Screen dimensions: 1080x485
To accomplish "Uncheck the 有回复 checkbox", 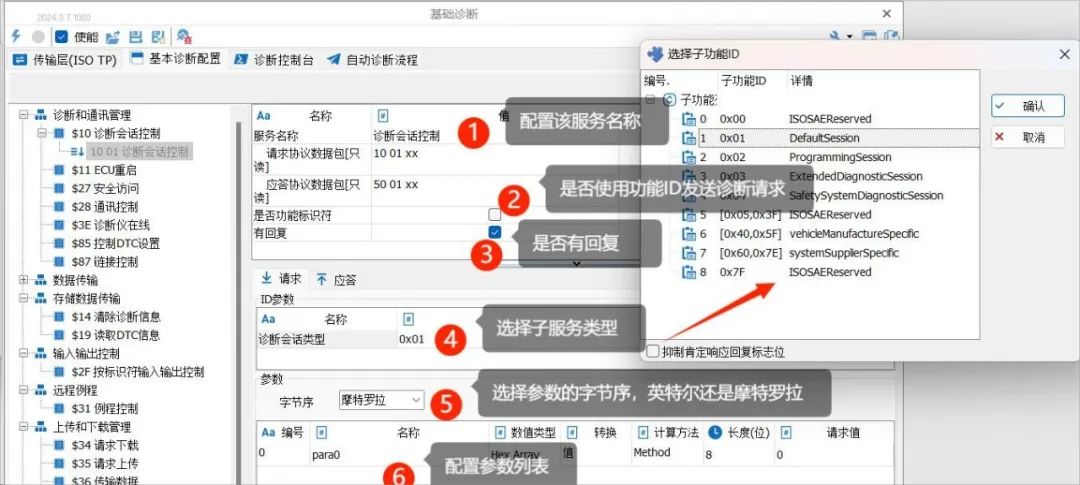I will (495, 232).
